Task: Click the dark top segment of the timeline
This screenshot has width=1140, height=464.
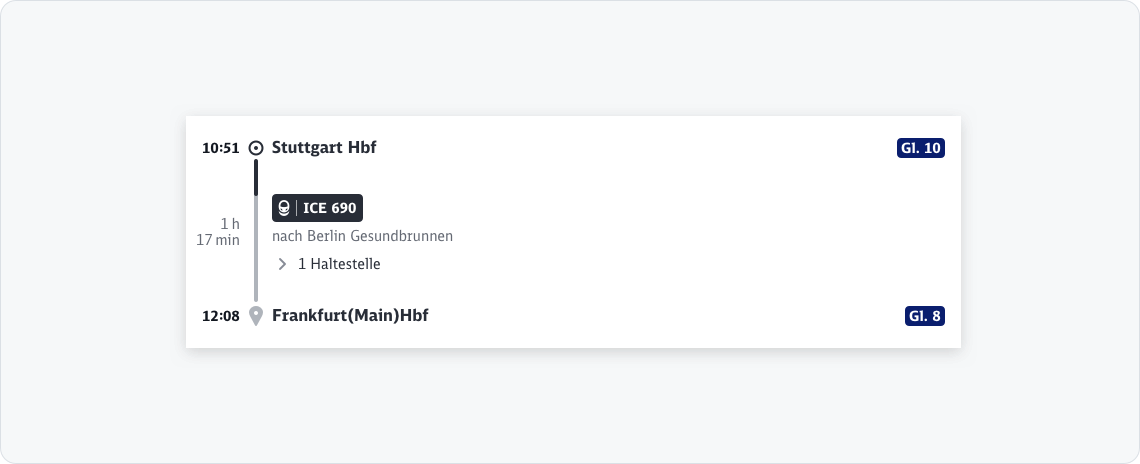Action: [x=256, y=178]
